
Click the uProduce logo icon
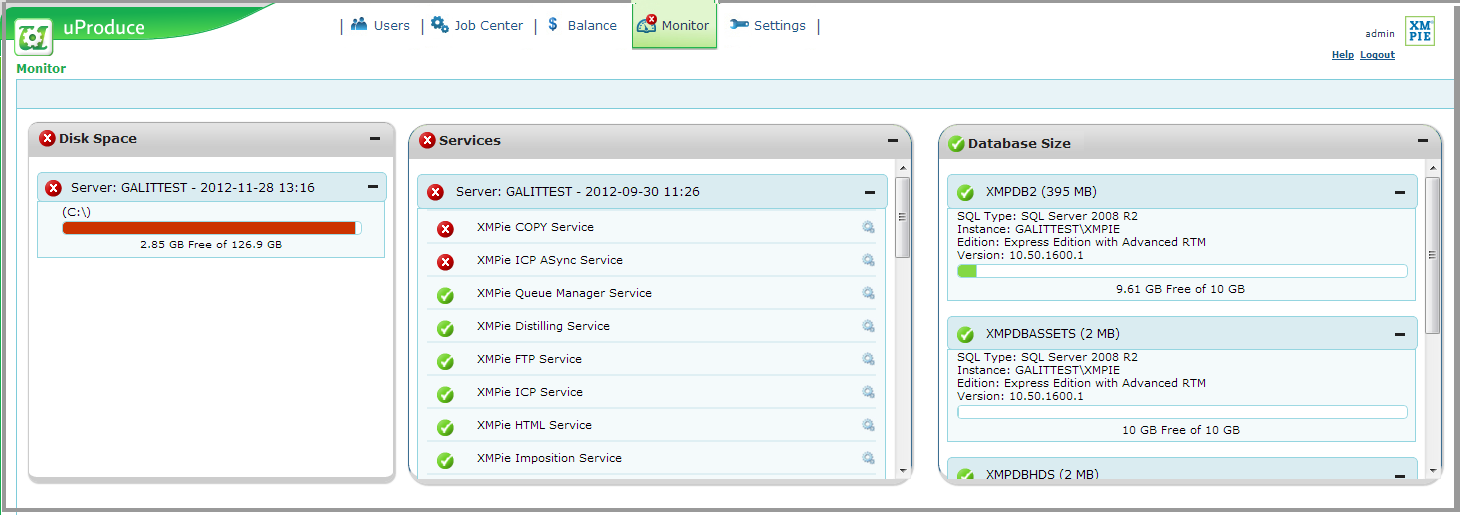35,36
